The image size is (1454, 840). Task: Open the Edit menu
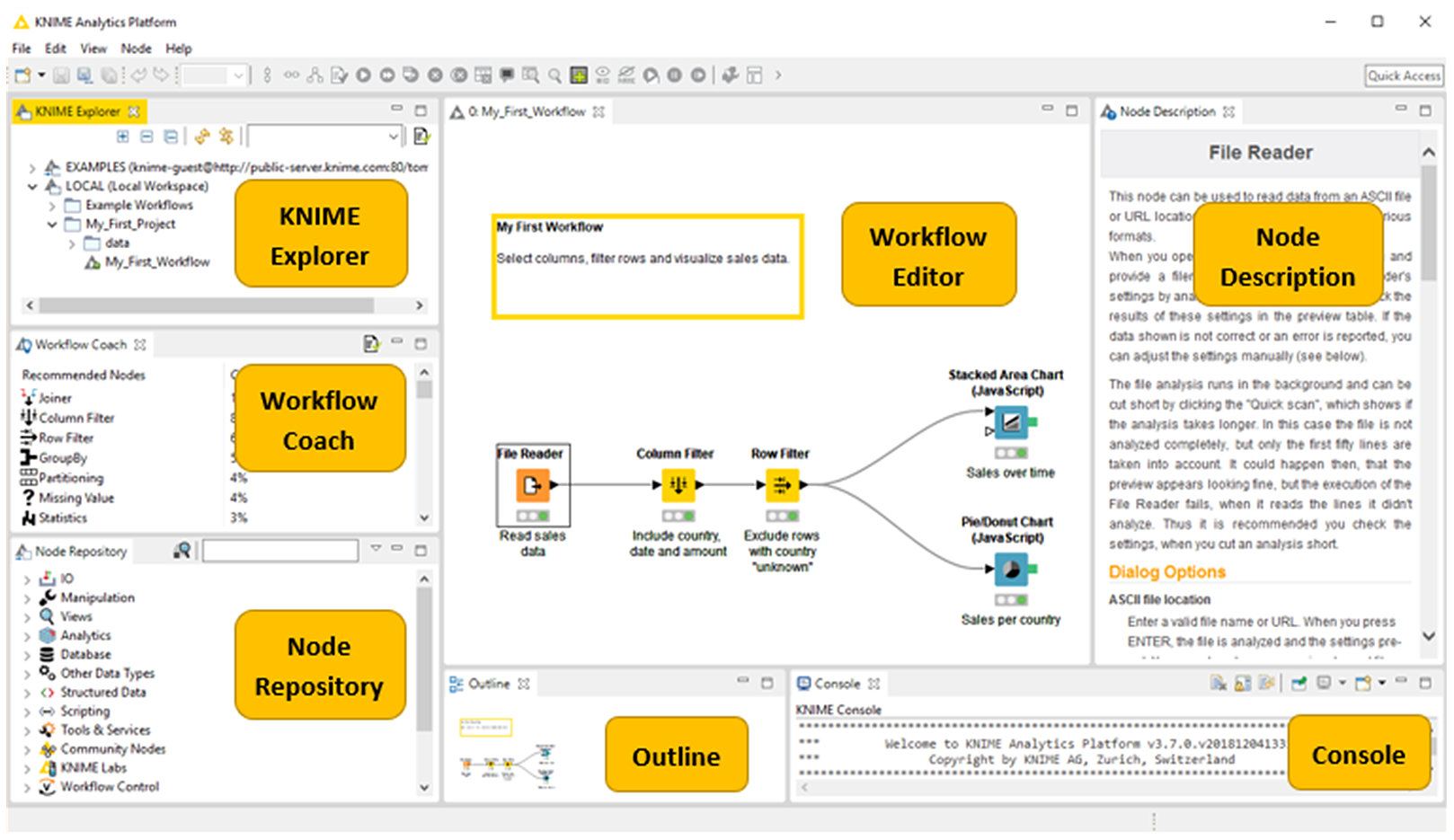pos(56,49)
